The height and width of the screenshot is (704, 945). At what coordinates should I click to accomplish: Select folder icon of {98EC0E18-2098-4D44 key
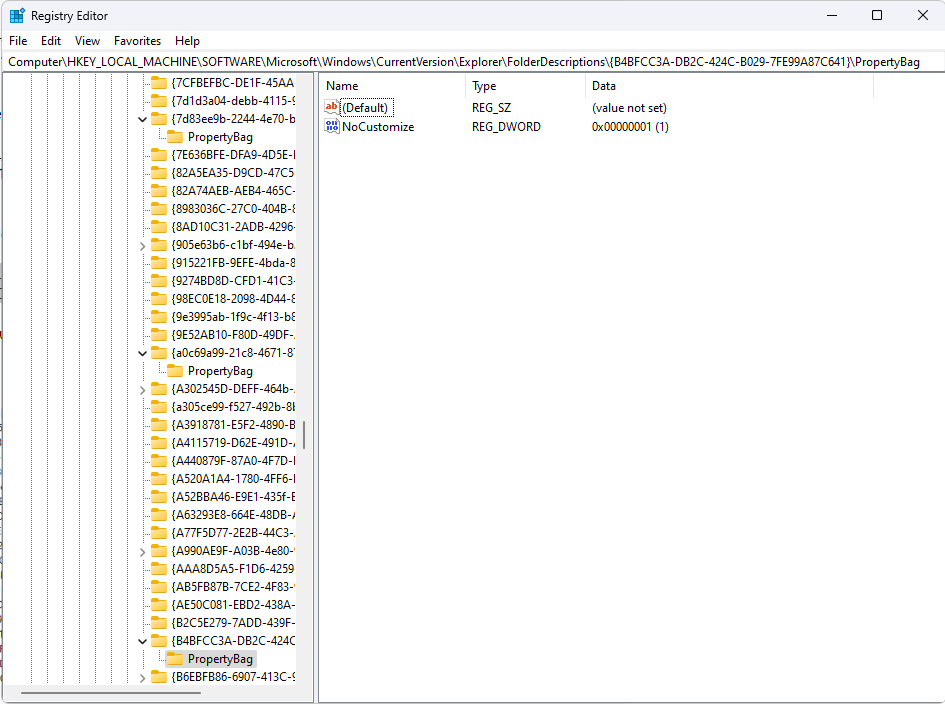pos(159,299)
